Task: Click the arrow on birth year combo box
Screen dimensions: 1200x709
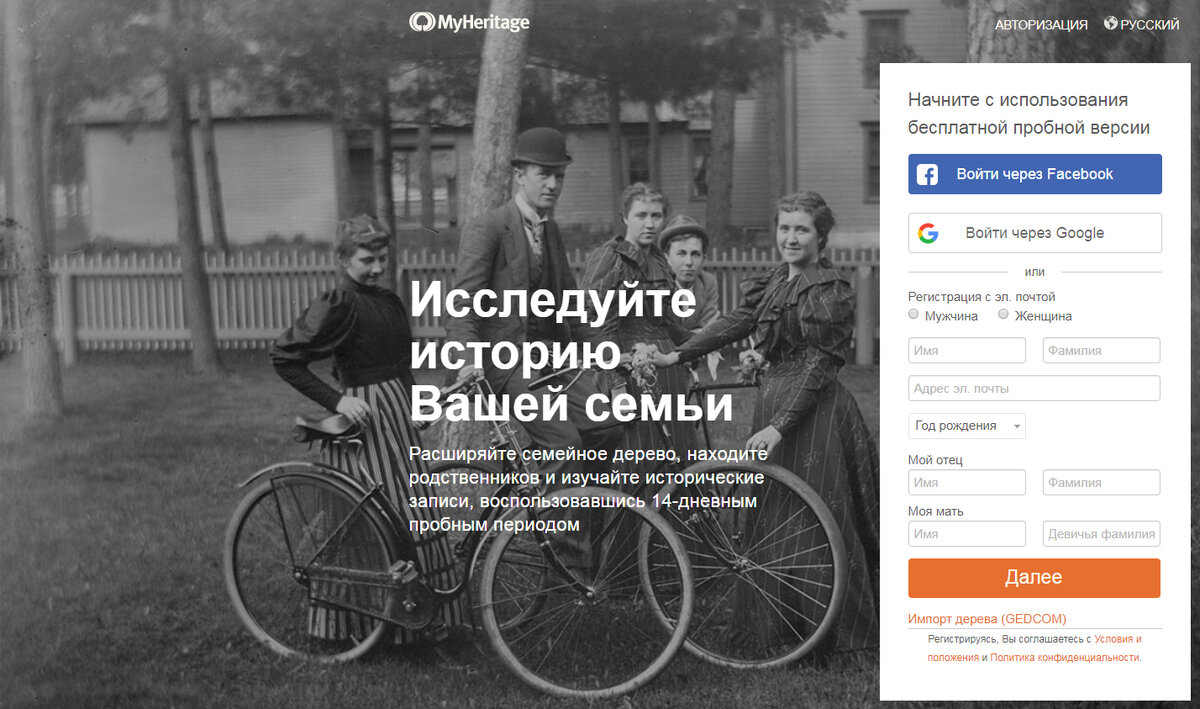Action: coord(1017,426)
